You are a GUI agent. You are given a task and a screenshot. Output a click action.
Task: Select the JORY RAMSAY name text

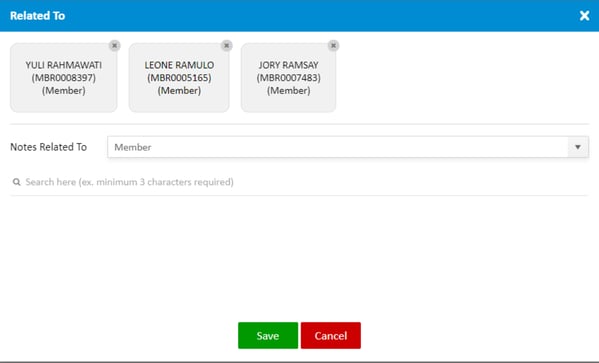[x=288, y=65]
